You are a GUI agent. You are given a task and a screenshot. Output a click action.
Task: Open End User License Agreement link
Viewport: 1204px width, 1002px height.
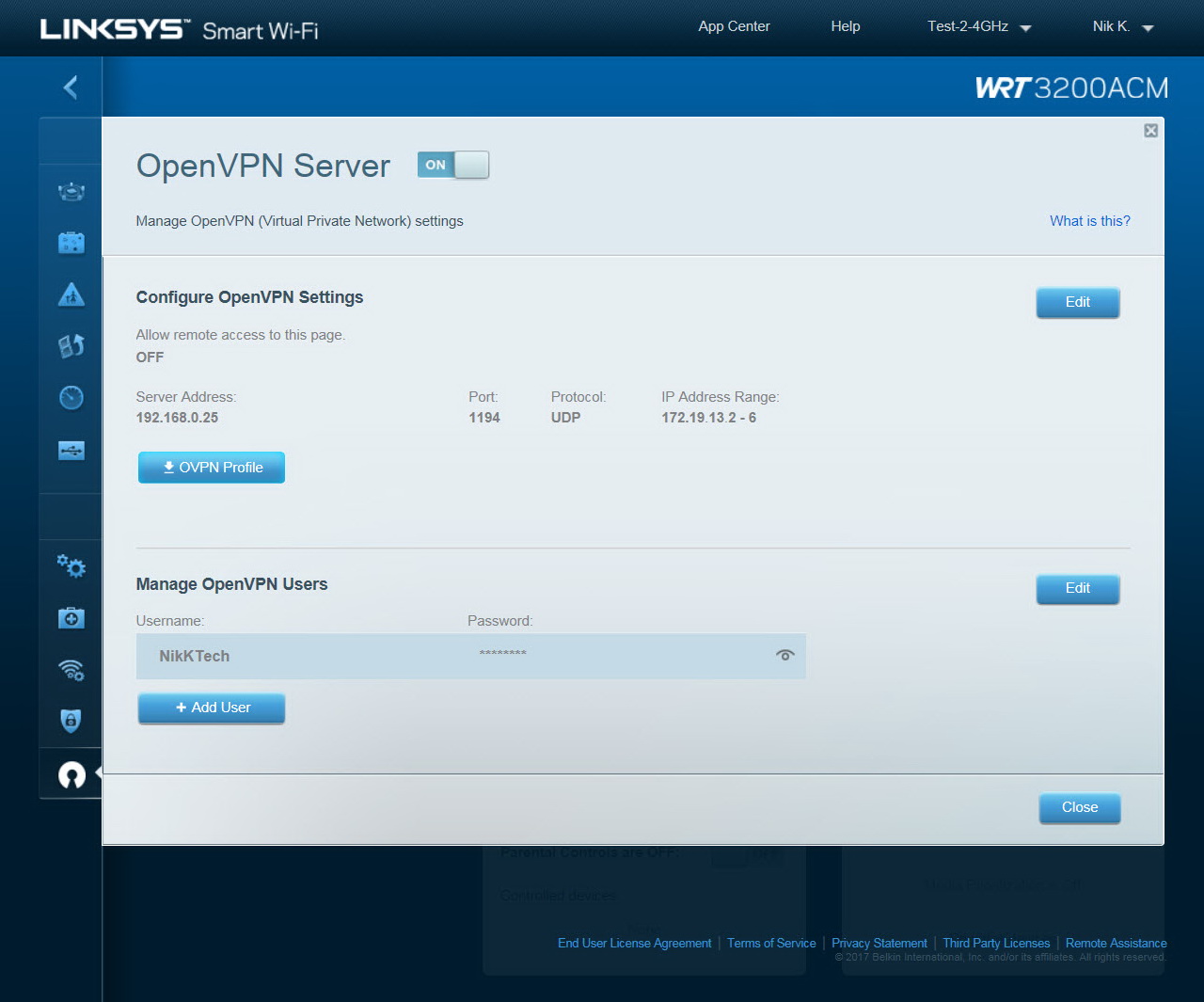[x=635, y=943]
